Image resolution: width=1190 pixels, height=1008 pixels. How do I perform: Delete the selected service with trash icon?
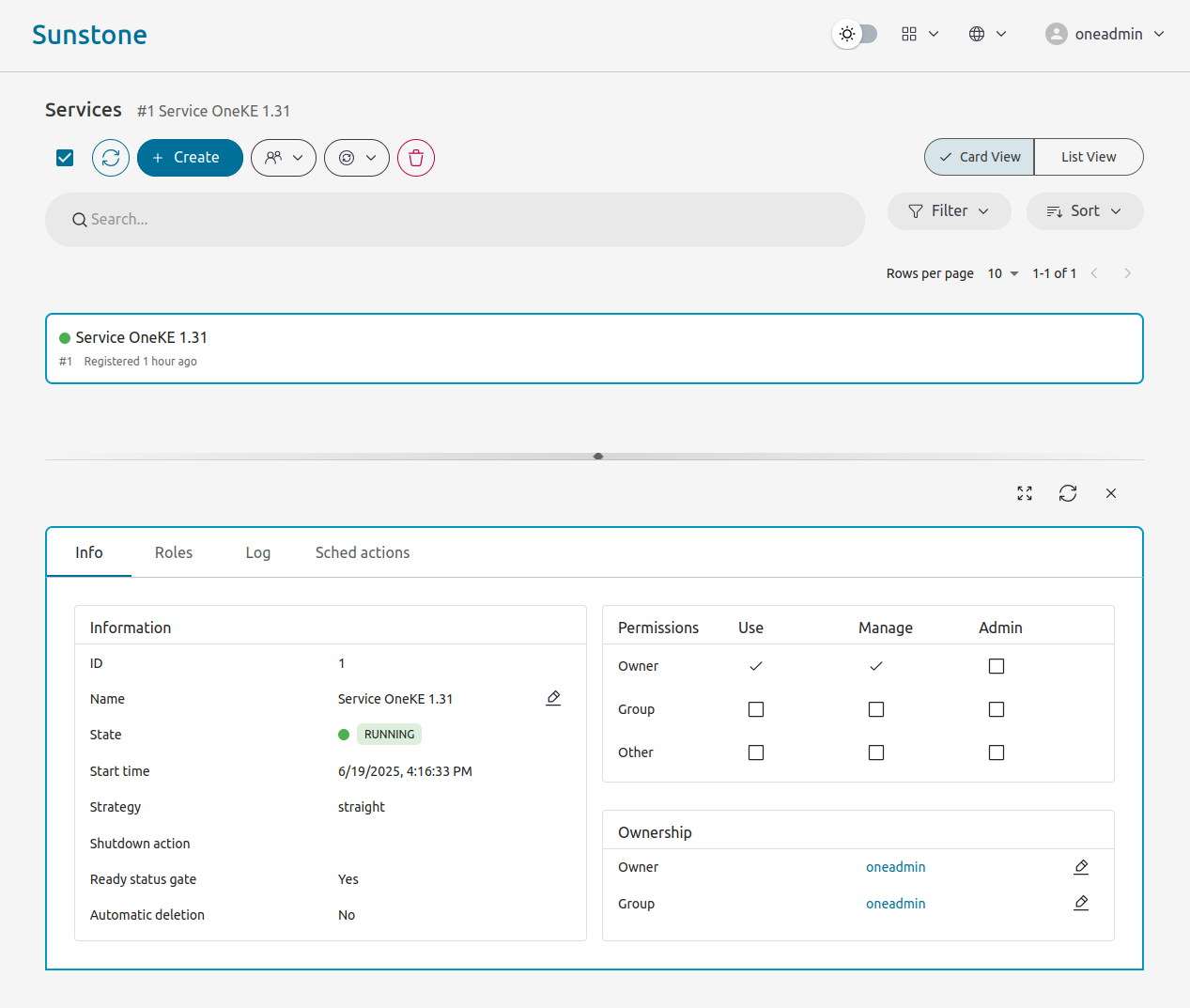click(416, 158)
